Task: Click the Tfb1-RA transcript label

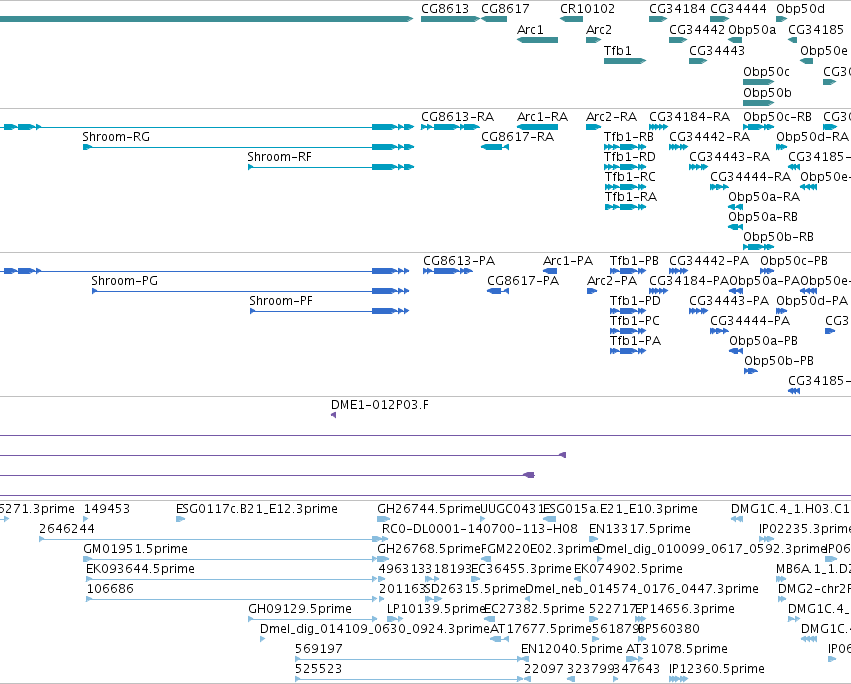Action: point(631,197)
